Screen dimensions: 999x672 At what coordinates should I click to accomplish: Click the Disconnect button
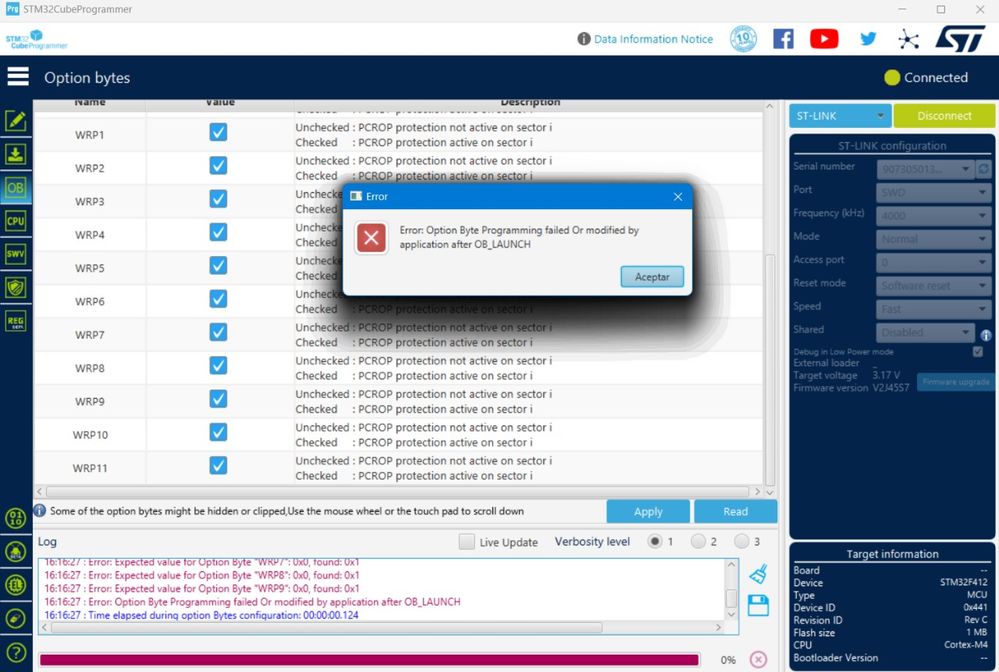coord(944,116)
